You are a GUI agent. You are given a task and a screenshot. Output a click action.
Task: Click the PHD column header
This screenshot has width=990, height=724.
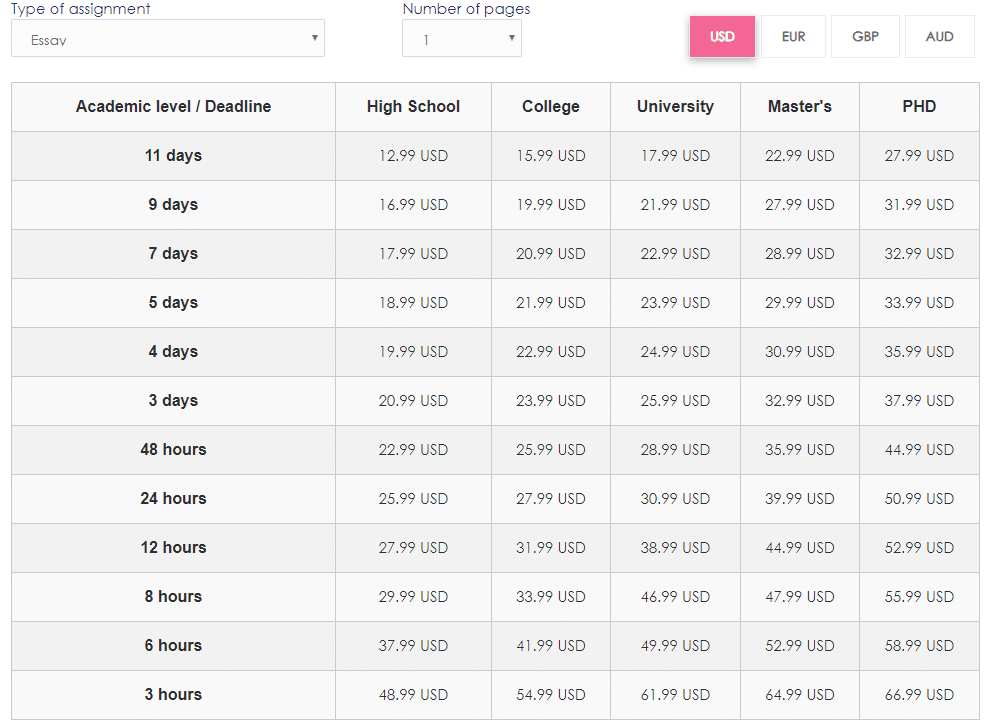919,107
